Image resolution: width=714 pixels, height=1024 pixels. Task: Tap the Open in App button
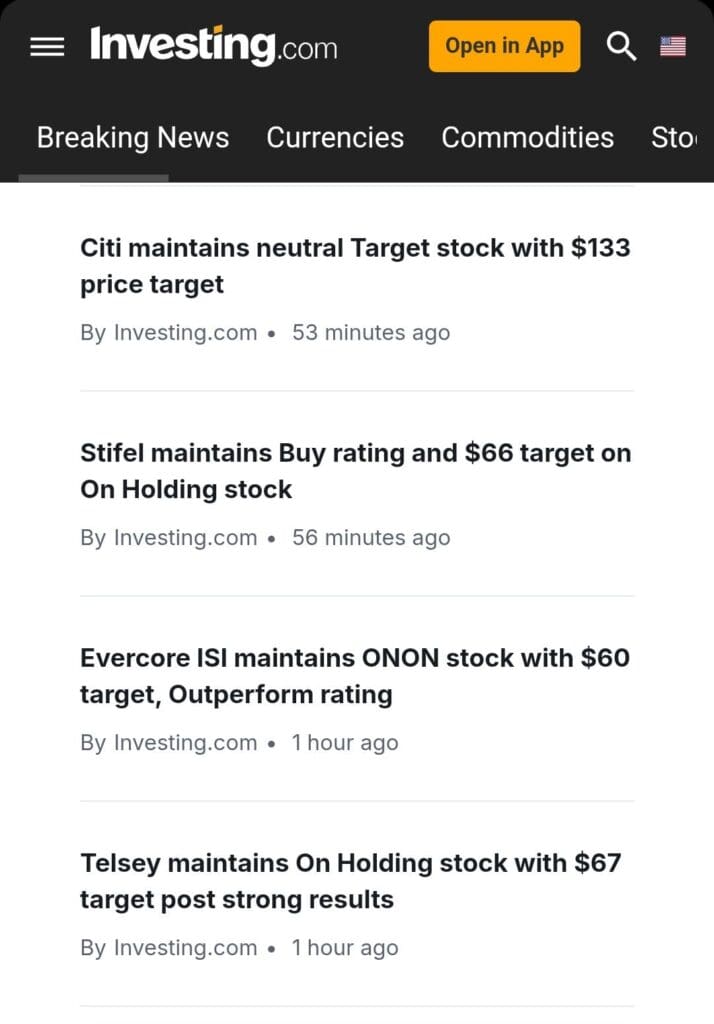click(504, 46)
